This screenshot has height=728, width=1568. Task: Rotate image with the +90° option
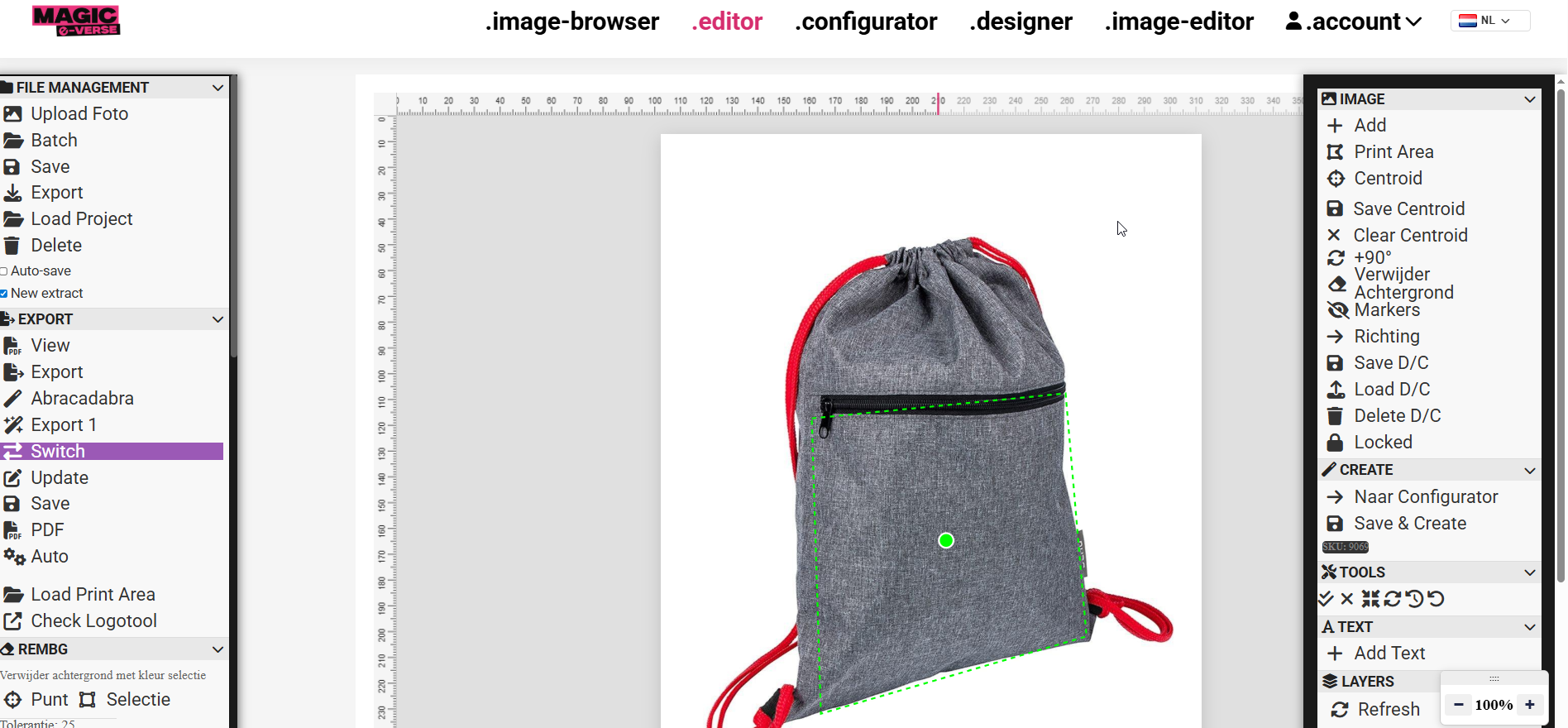coord(1372,257)
